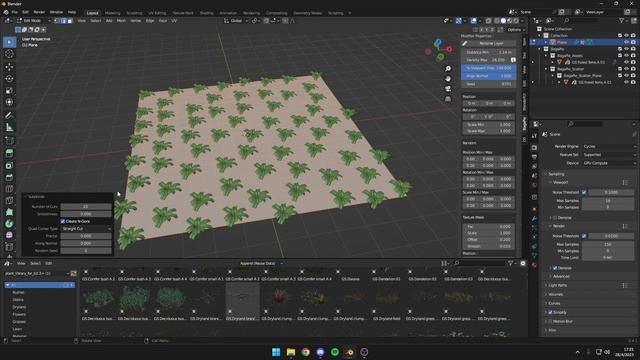Switch to face select mode
The width and height of the screenshot is (640, 360).
click(x=70, y=20)
